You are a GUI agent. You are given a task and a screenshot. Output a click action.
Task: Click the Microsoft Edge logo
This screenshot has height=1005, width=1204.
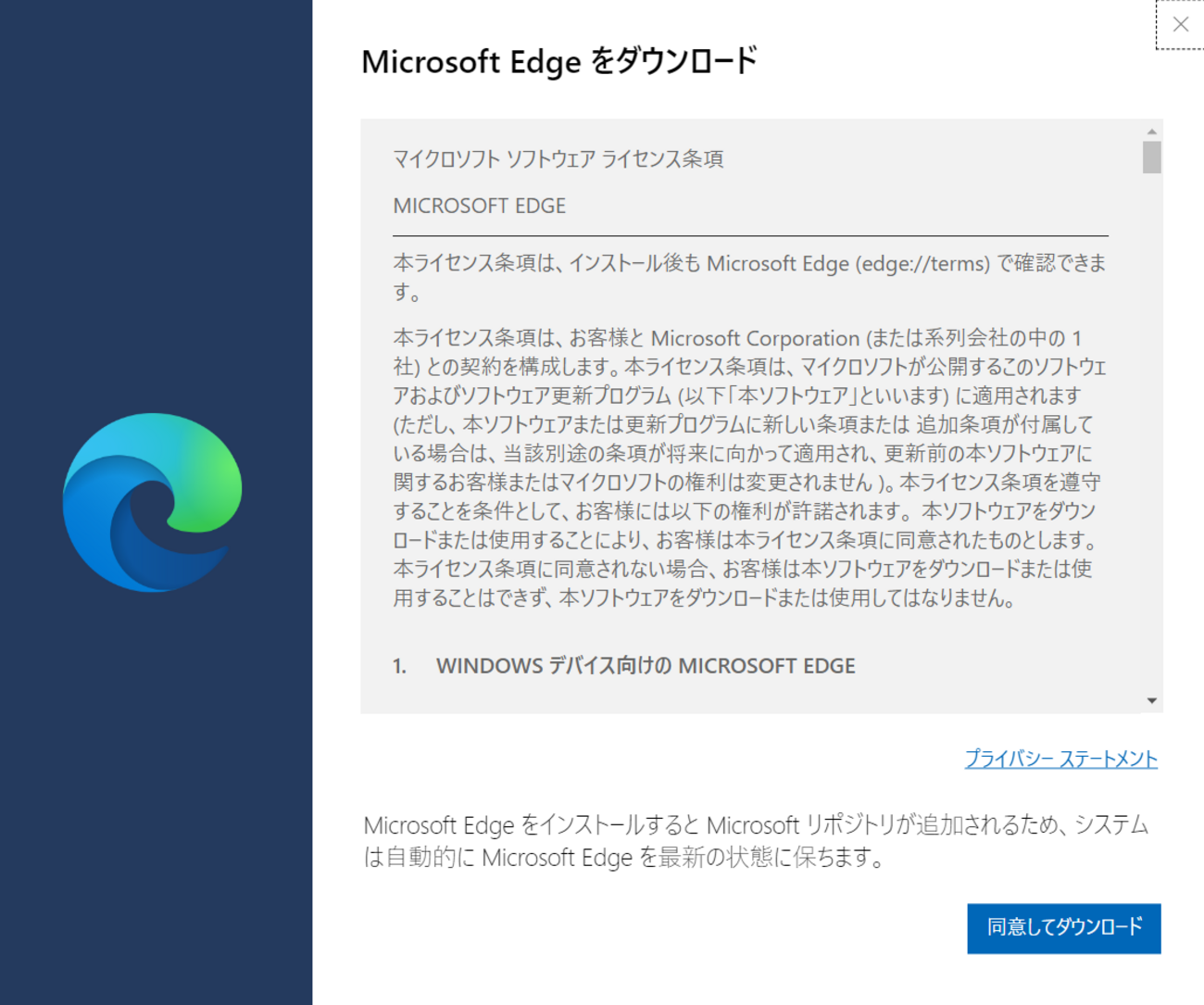click(152, 502)
